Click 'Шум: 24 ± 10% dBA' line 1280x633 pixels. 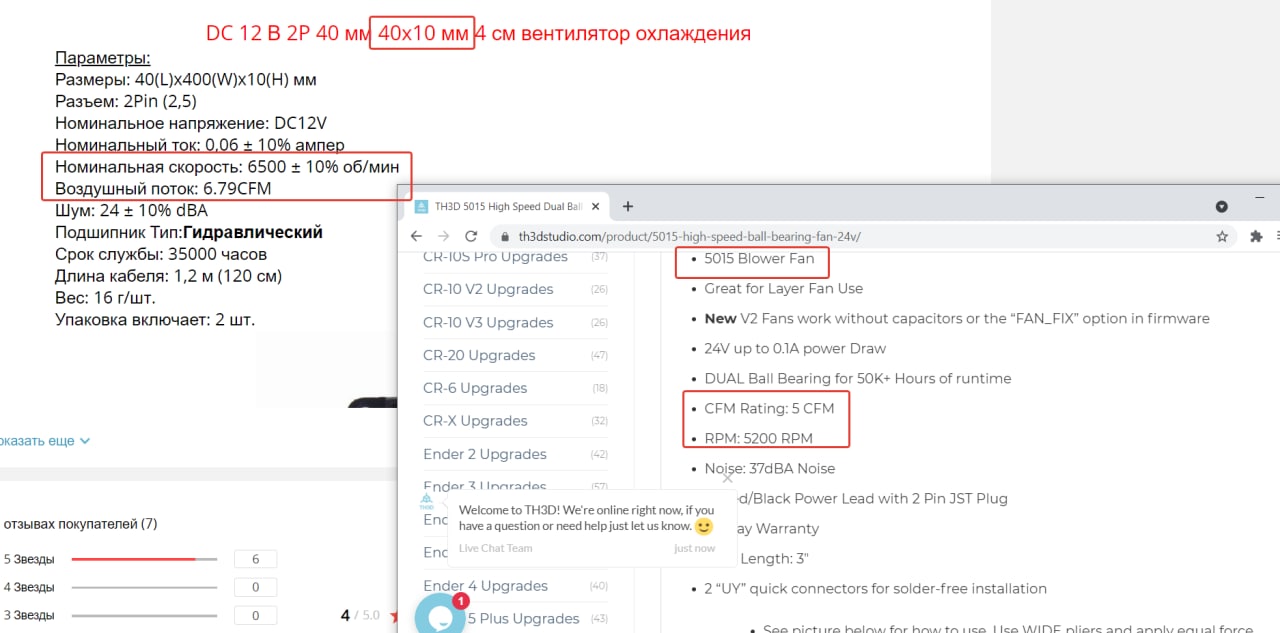131,210
